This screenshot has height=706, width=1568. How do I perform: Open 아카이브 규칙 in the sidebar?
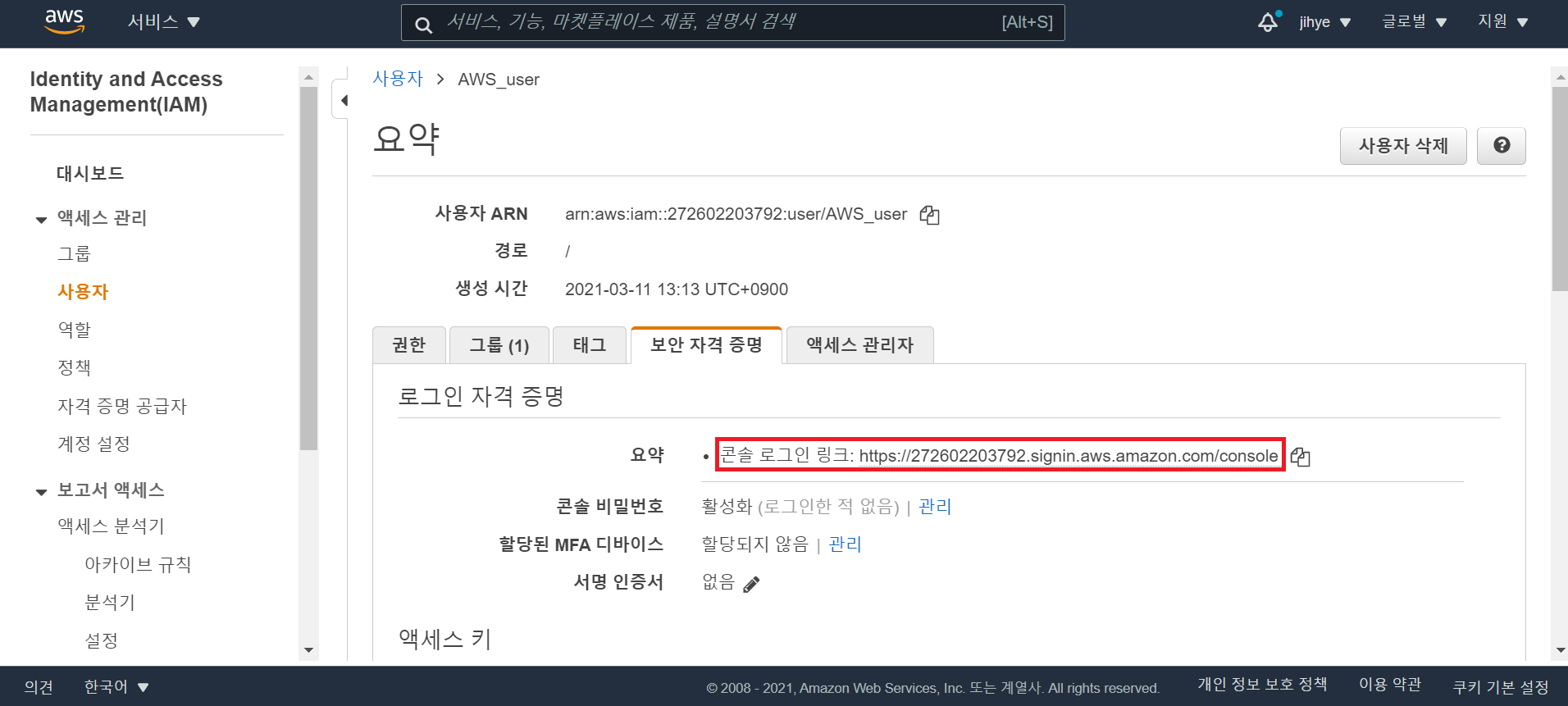click(x=138, y=565)
